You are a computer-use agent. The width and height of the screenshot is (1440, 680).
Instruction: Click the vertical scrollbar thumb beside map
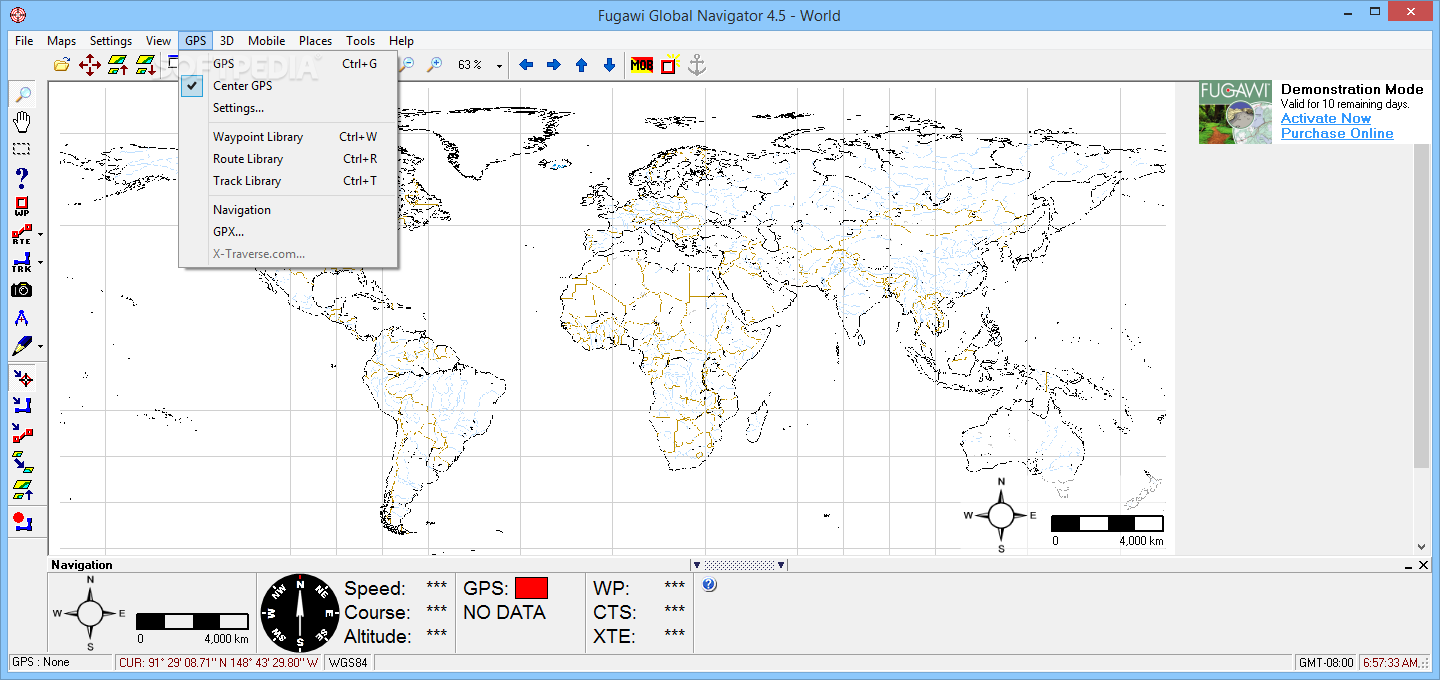[x=1421, y=305]
